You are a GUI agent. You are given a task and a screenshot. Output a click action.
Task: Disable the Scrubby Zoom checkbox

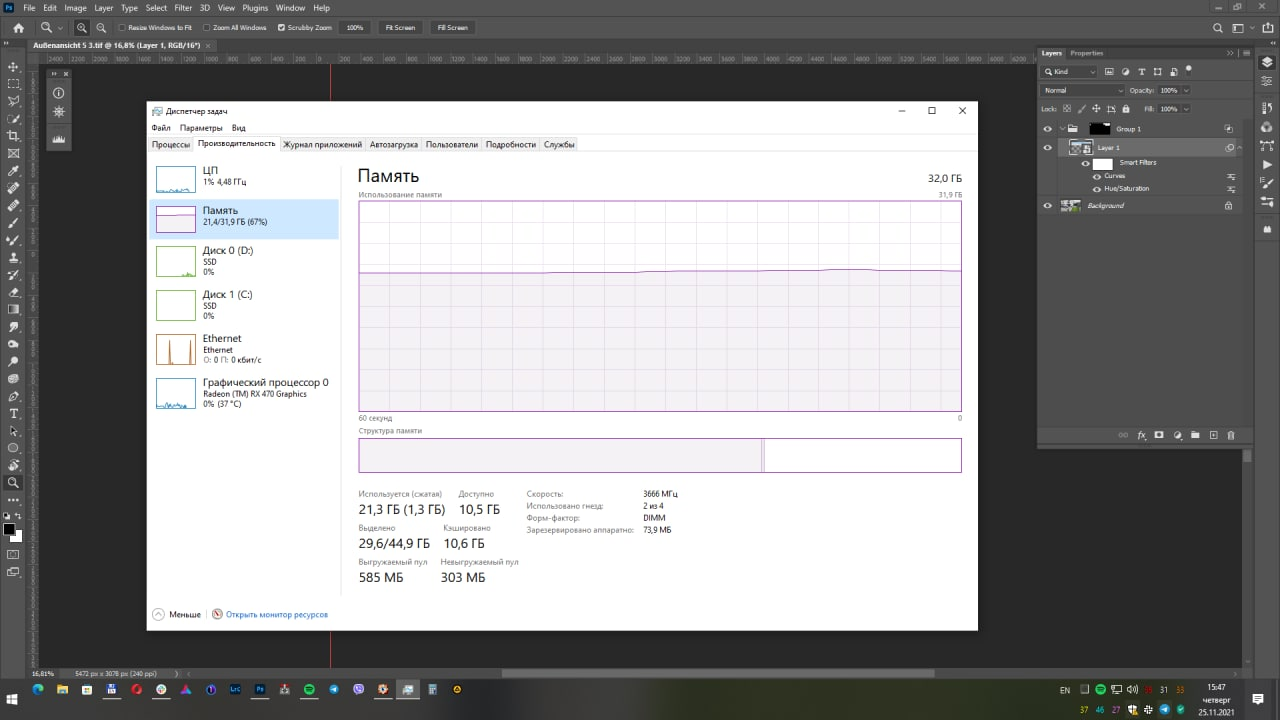coord(280,28)
